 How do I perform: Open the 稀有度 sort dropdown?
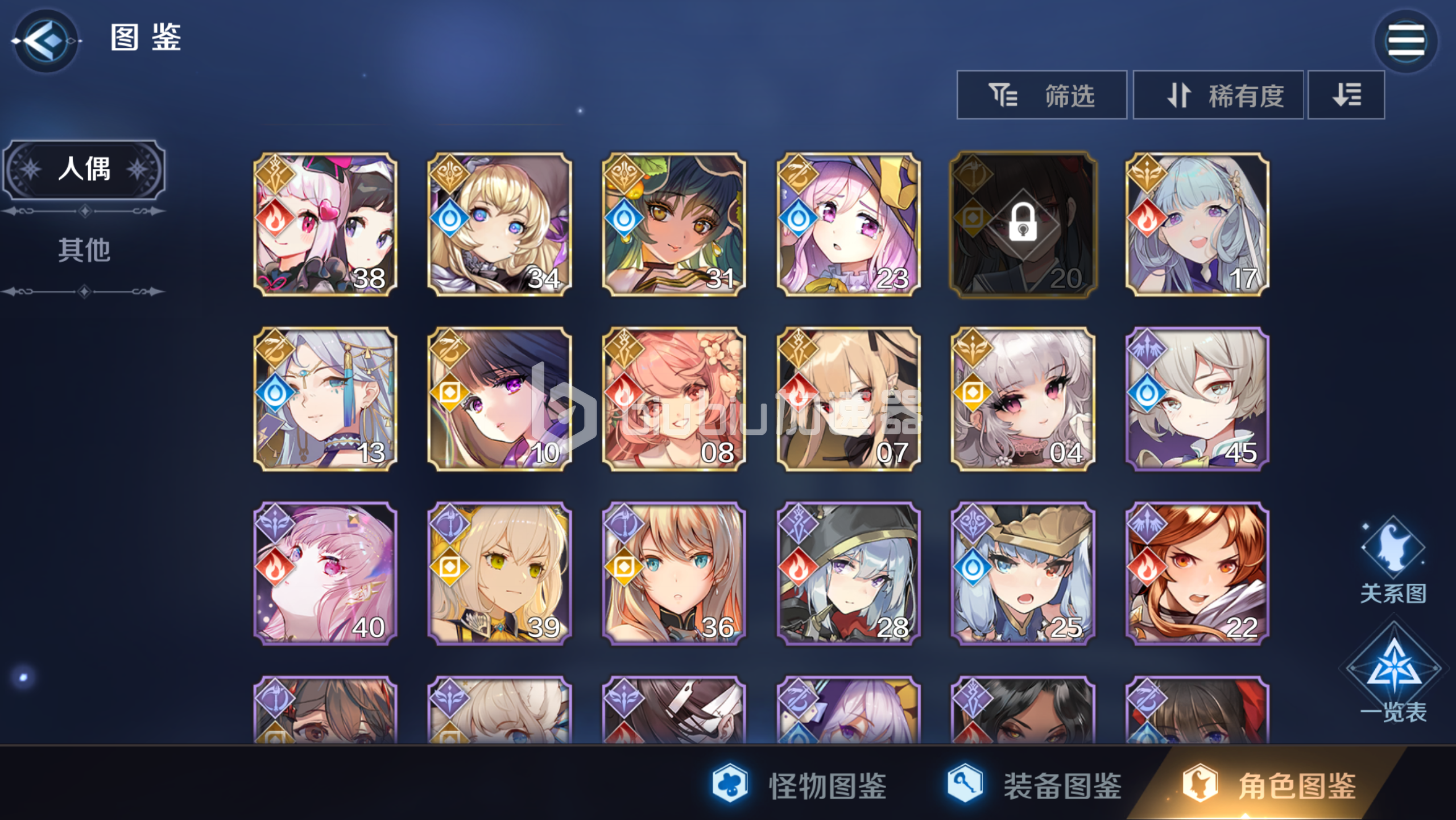[1218, 95]
